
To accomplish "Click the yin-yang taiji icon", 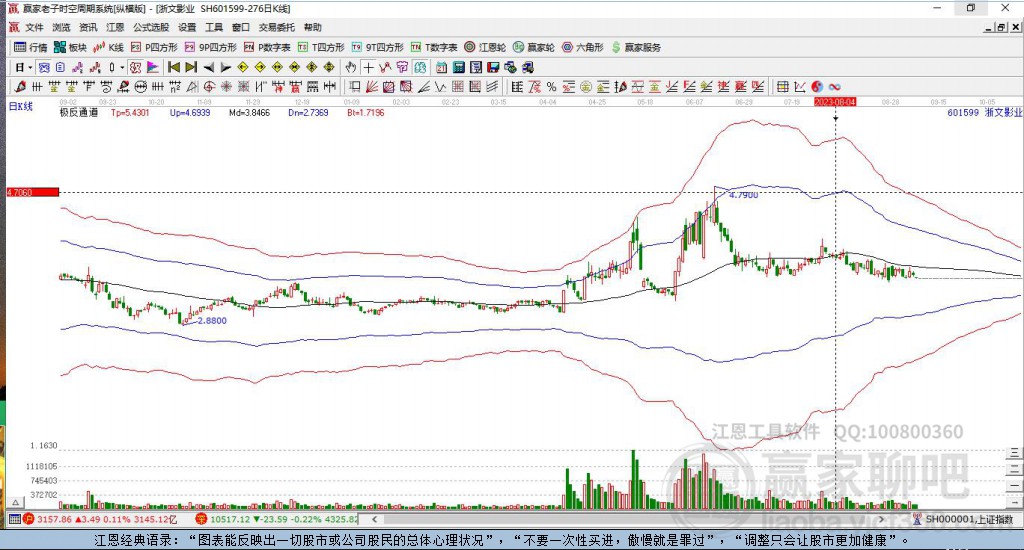I will click(x=817, y=86).
